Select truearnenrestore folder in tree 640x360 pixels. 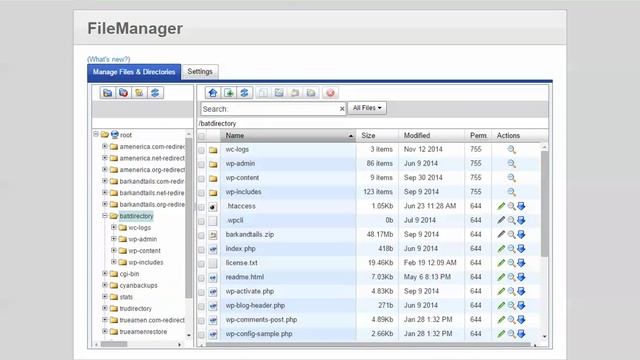143,332
